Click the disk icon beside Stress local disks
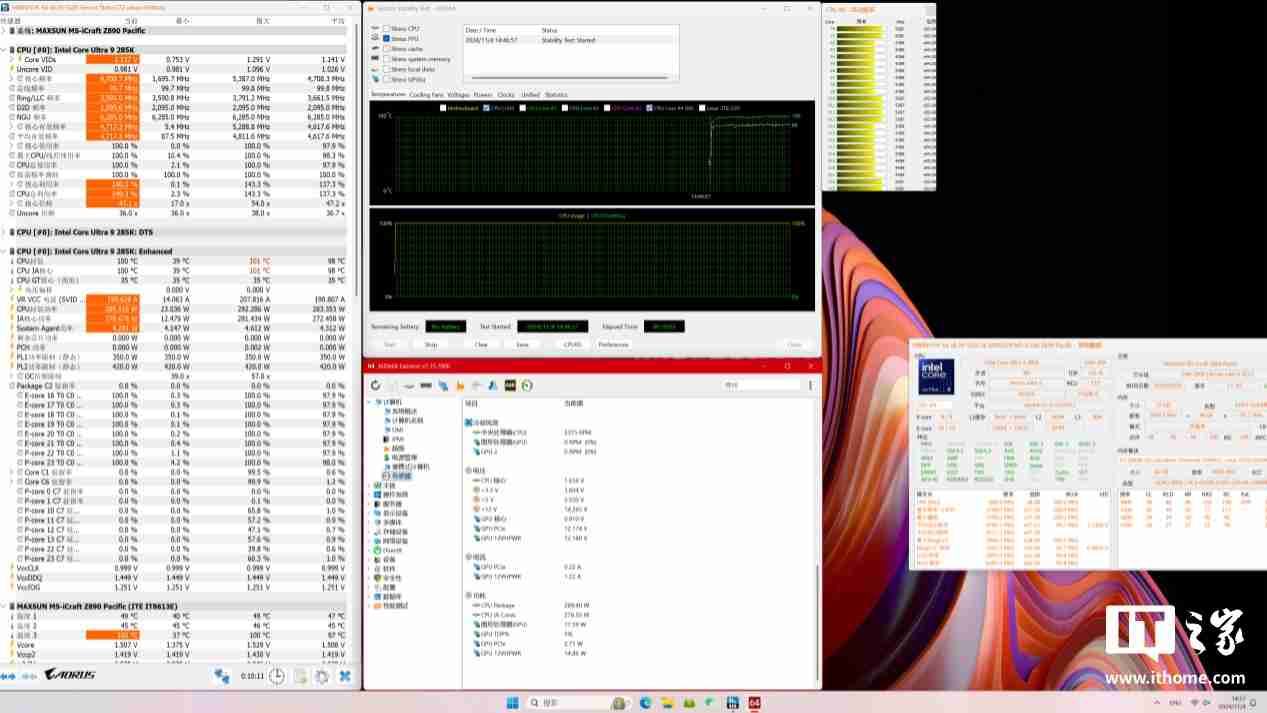1267x713 pixels. (373, 69)
